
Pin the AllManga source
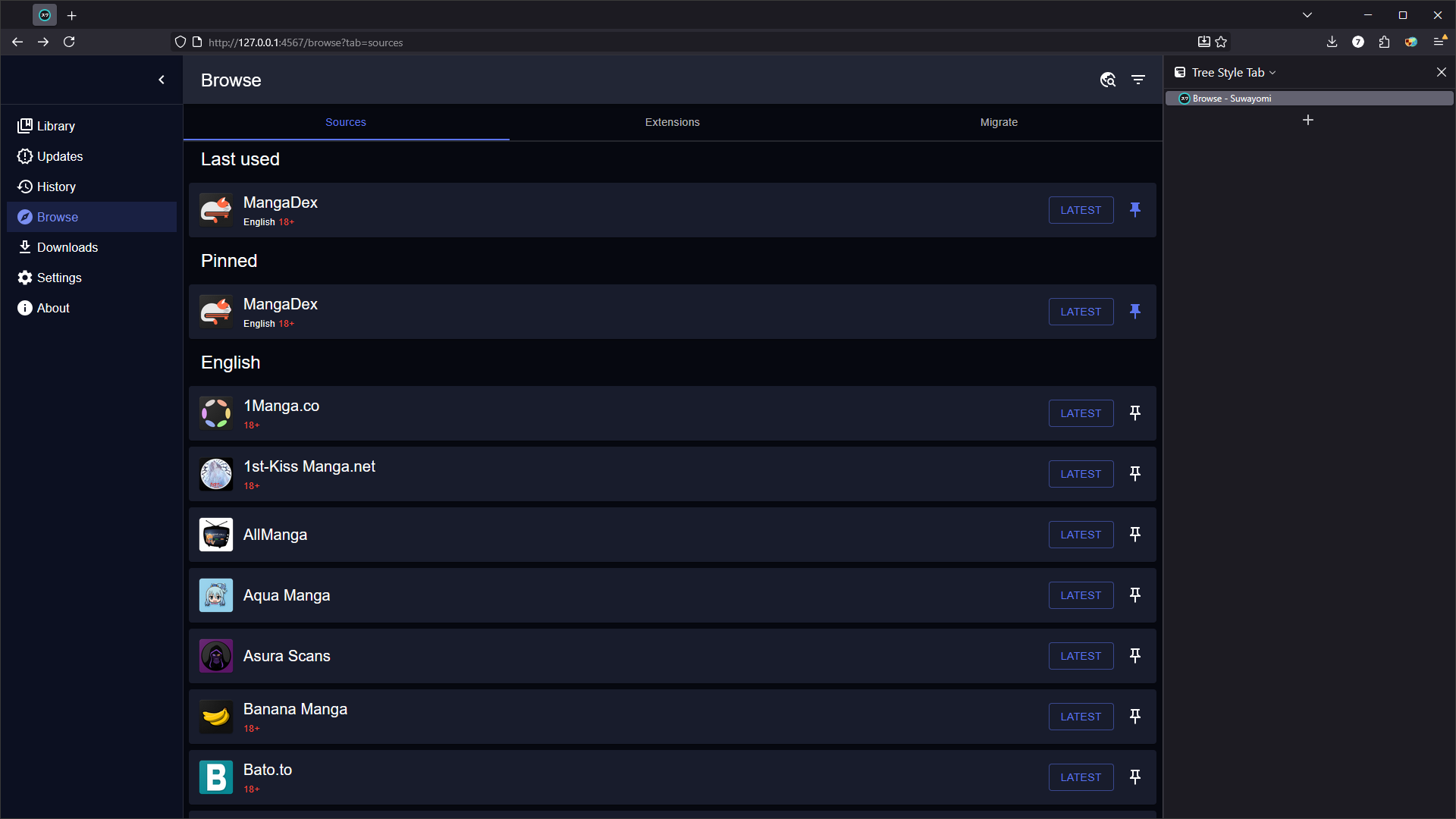[x=1135, y=535]
